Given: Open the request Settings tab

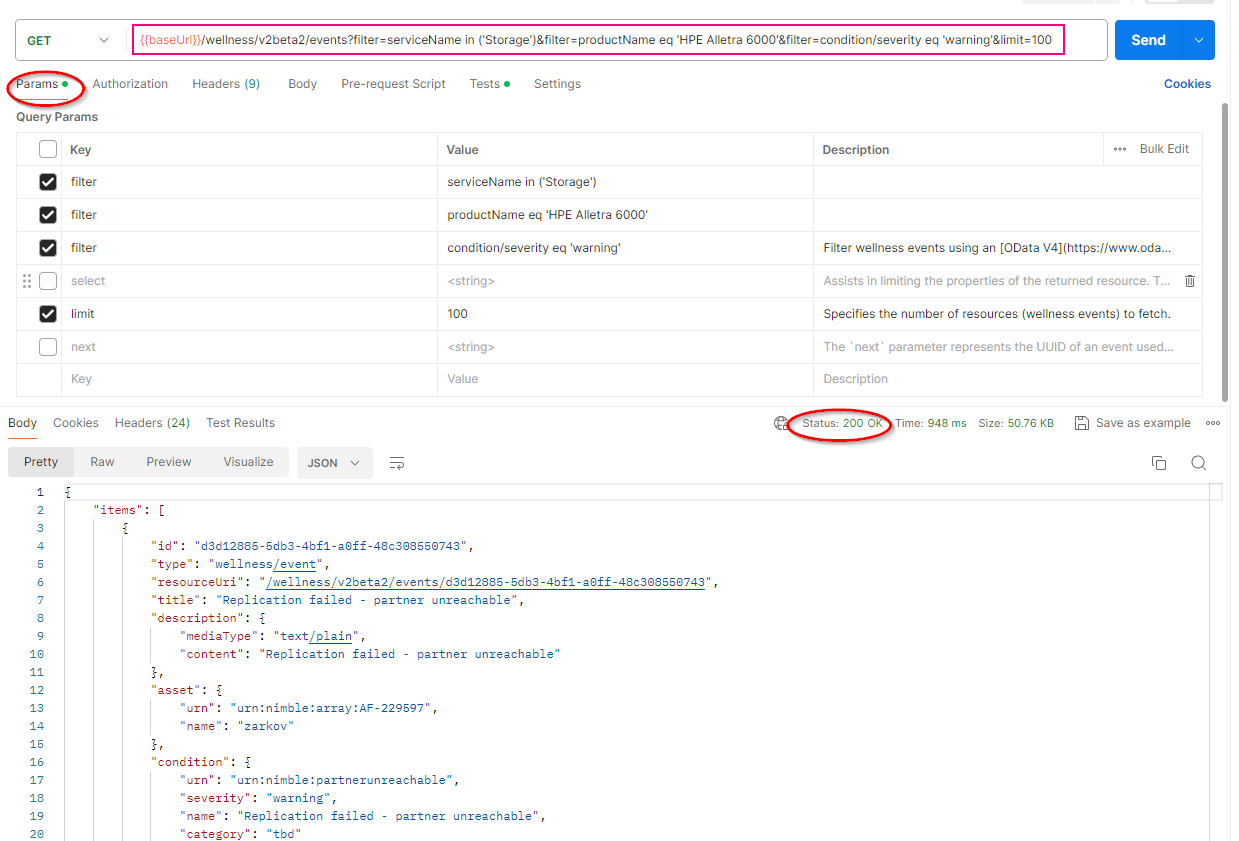Looking at the screenshot, I should click(x=557, y=84).
